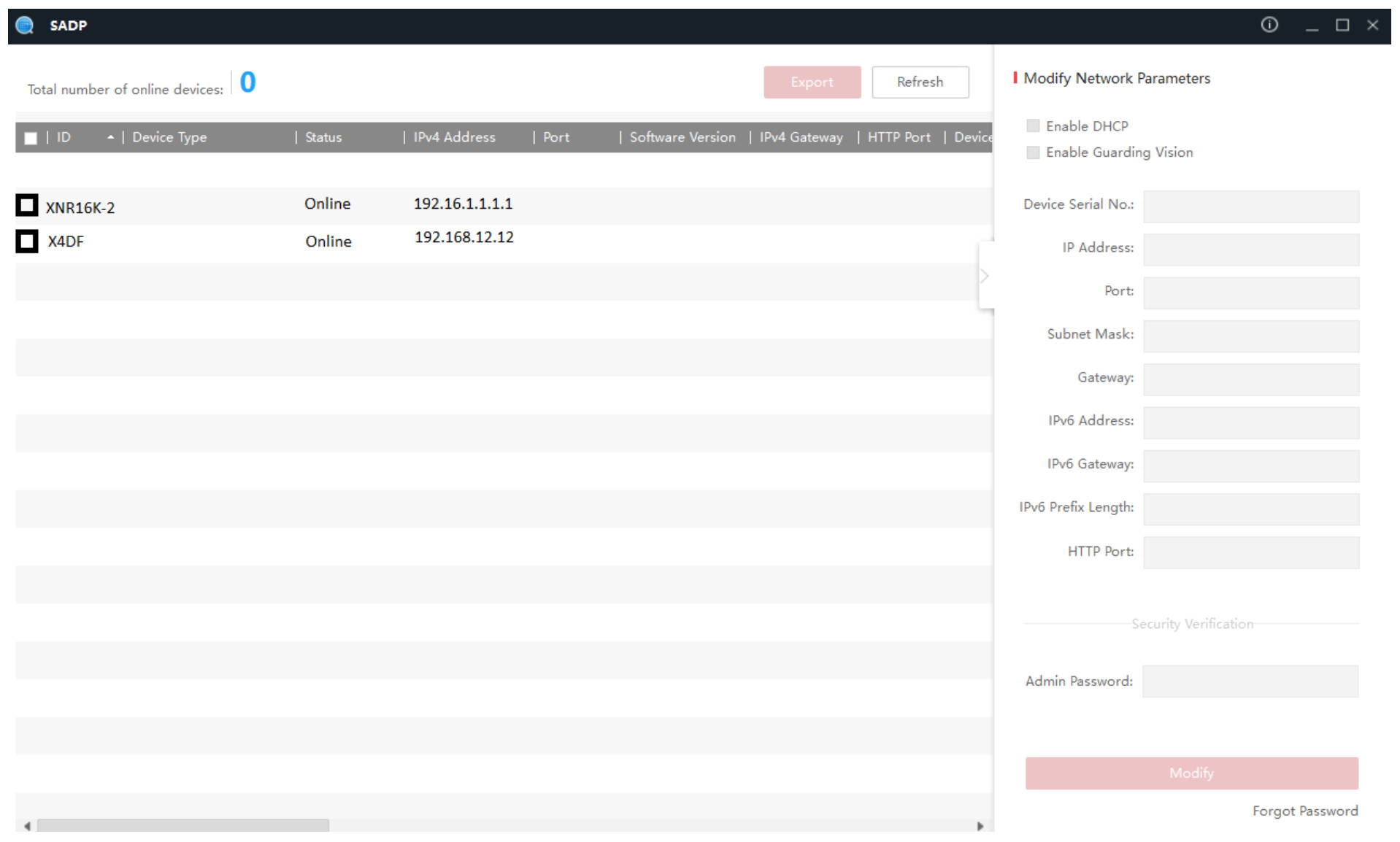The width and height of the screenshot is (1400, 842).
Task: Click the Online status of X4DF
Action: [328, 242]
